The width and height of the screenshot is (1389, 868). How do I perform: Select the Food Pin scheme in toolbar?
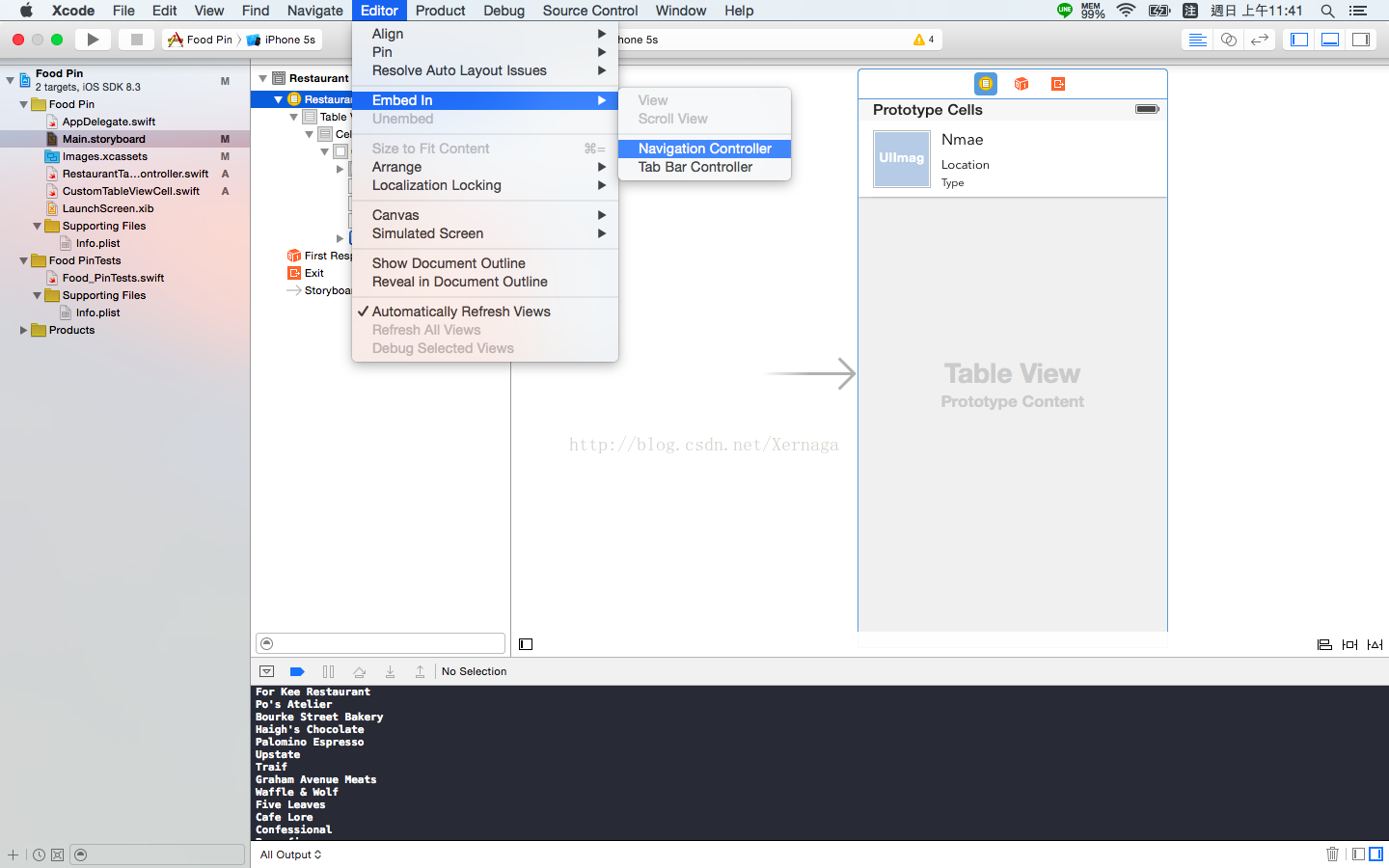click(x=201, y=40)
